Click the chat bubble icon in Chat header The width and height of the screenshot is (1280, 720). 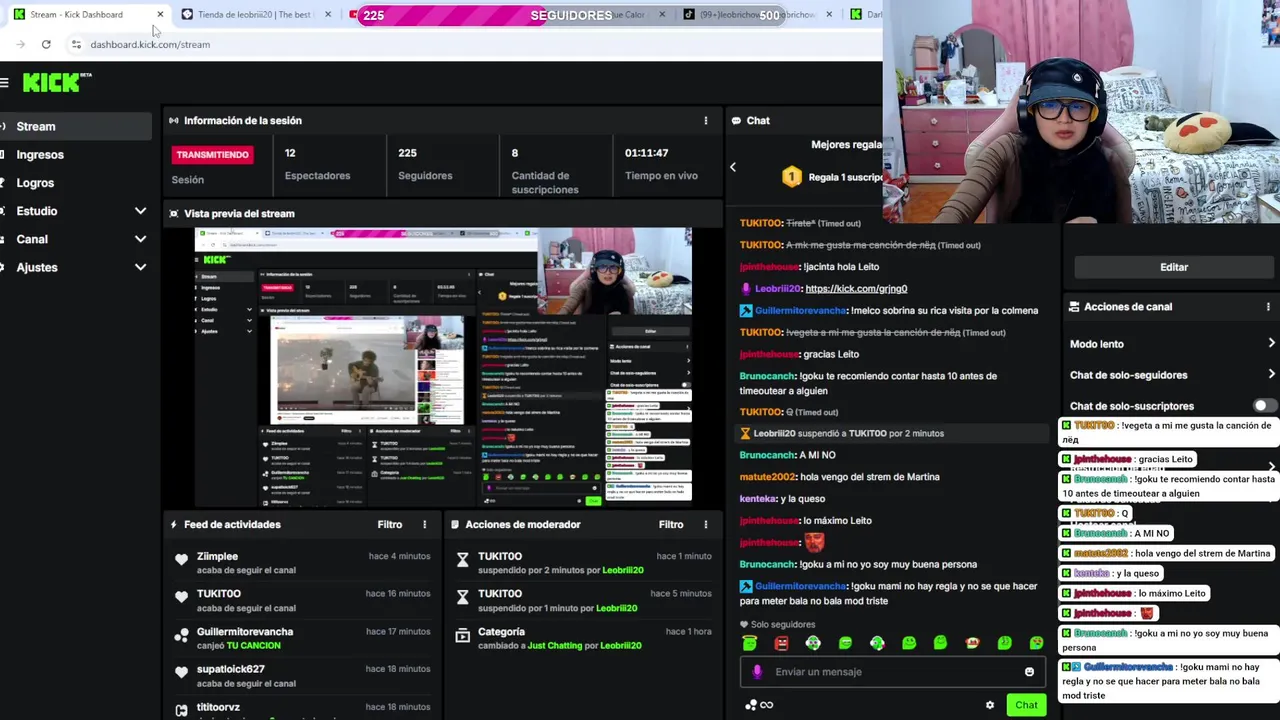tap(736, 121)
